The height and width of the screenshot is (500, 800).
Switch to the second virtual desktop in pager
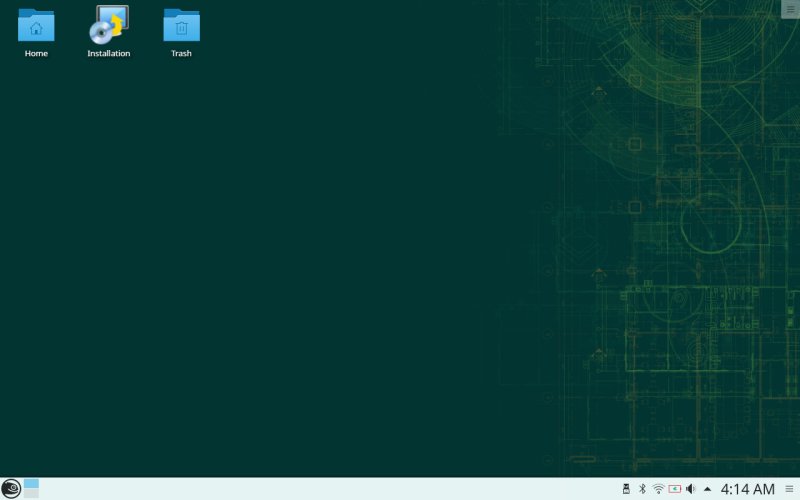point(31,493)
